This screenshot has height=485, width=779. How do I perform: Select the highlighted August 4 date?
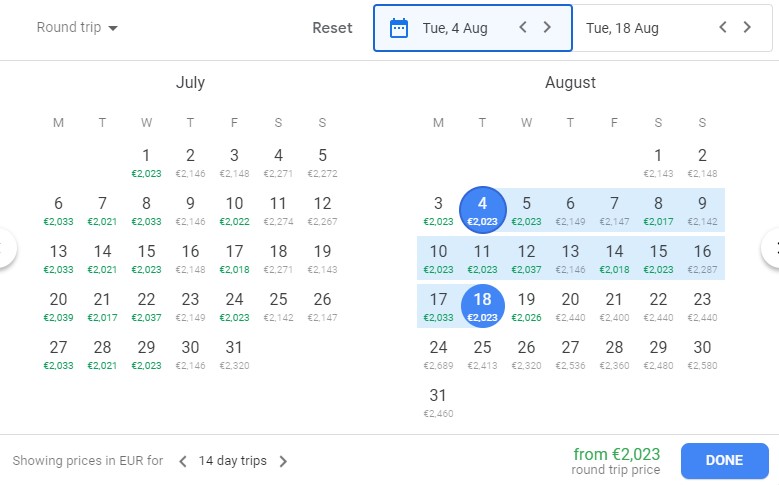click(x=482, y=209)
